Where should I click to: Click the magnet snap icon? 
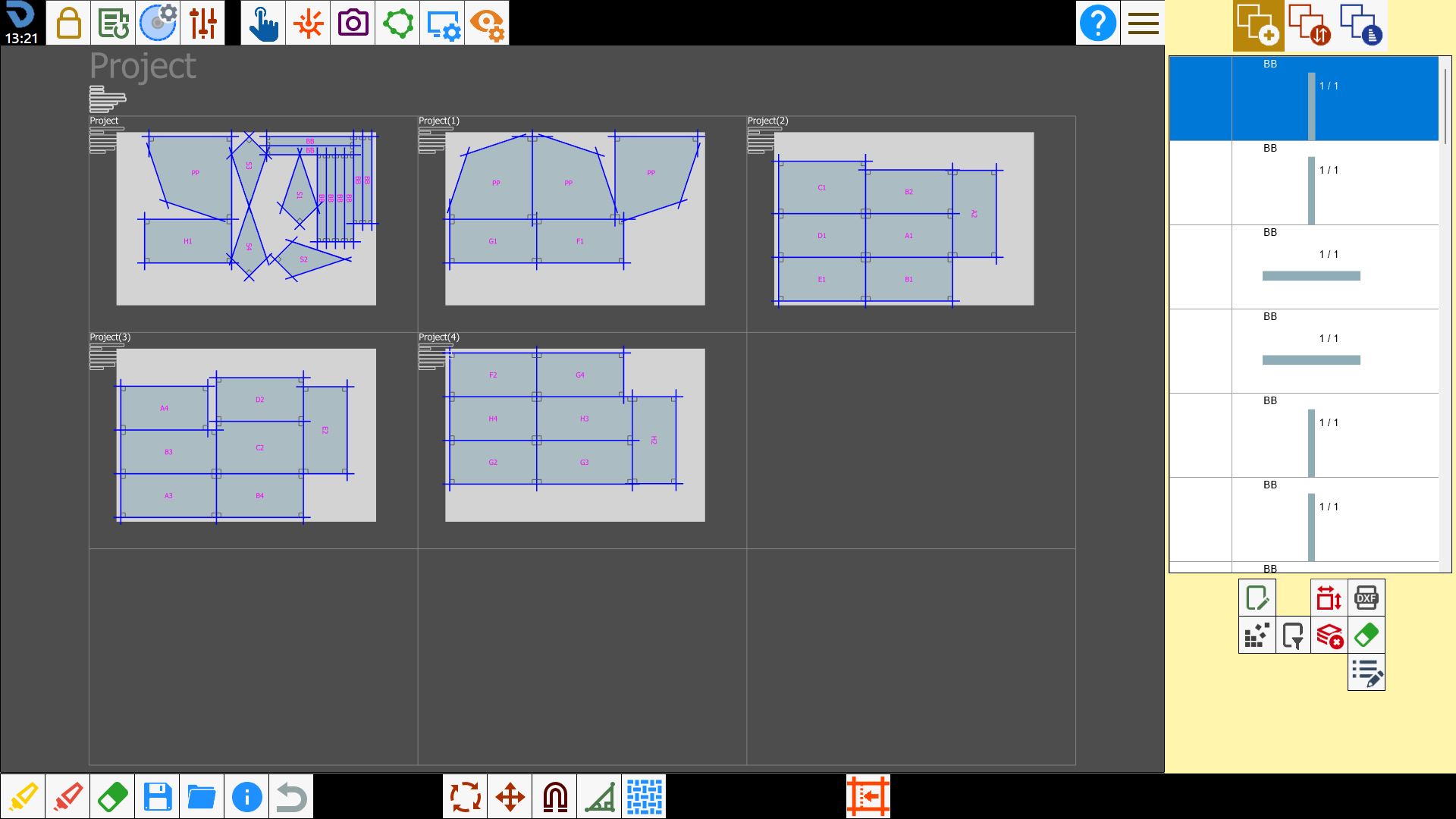click(555, 797)
